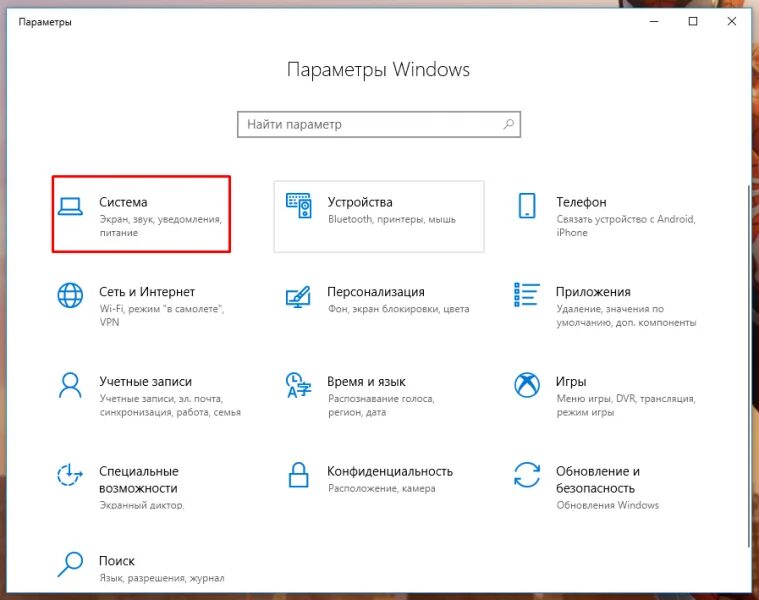
Task: Maximize the Параметры window
Action: tap(693, 22)
